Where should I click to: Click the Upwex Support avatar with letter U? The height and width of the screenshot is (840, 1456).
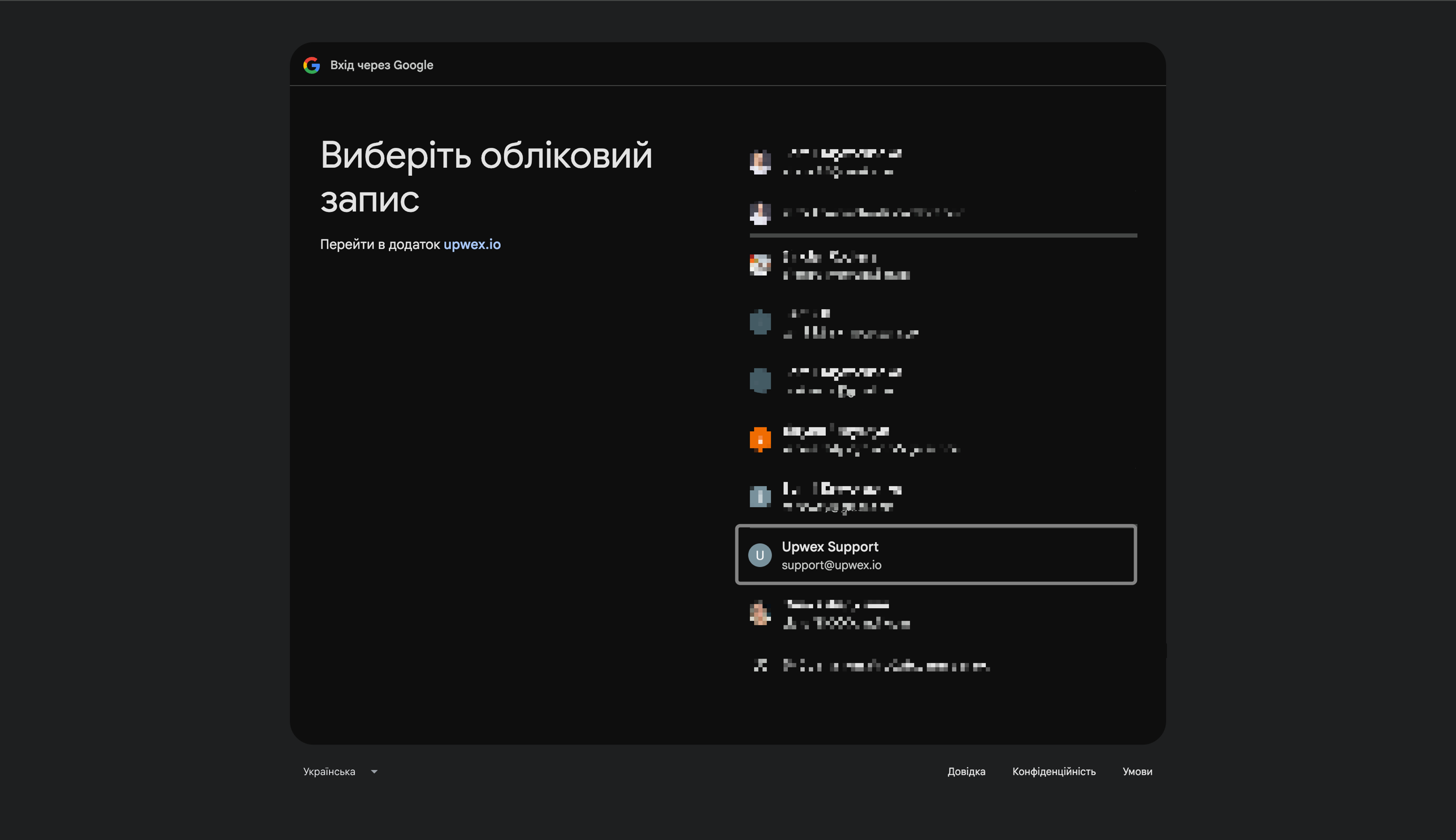(760, 555)
